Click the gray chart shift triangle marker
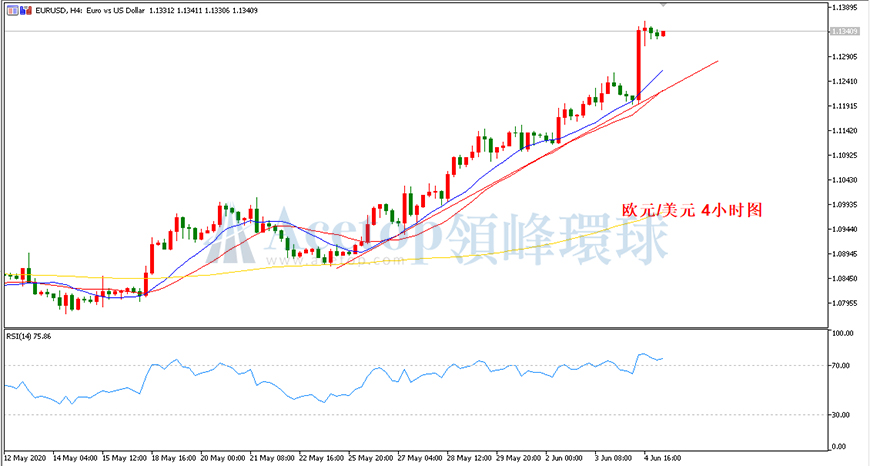The image size is (870, 466). pyautogui.click(x=664, y=4)
